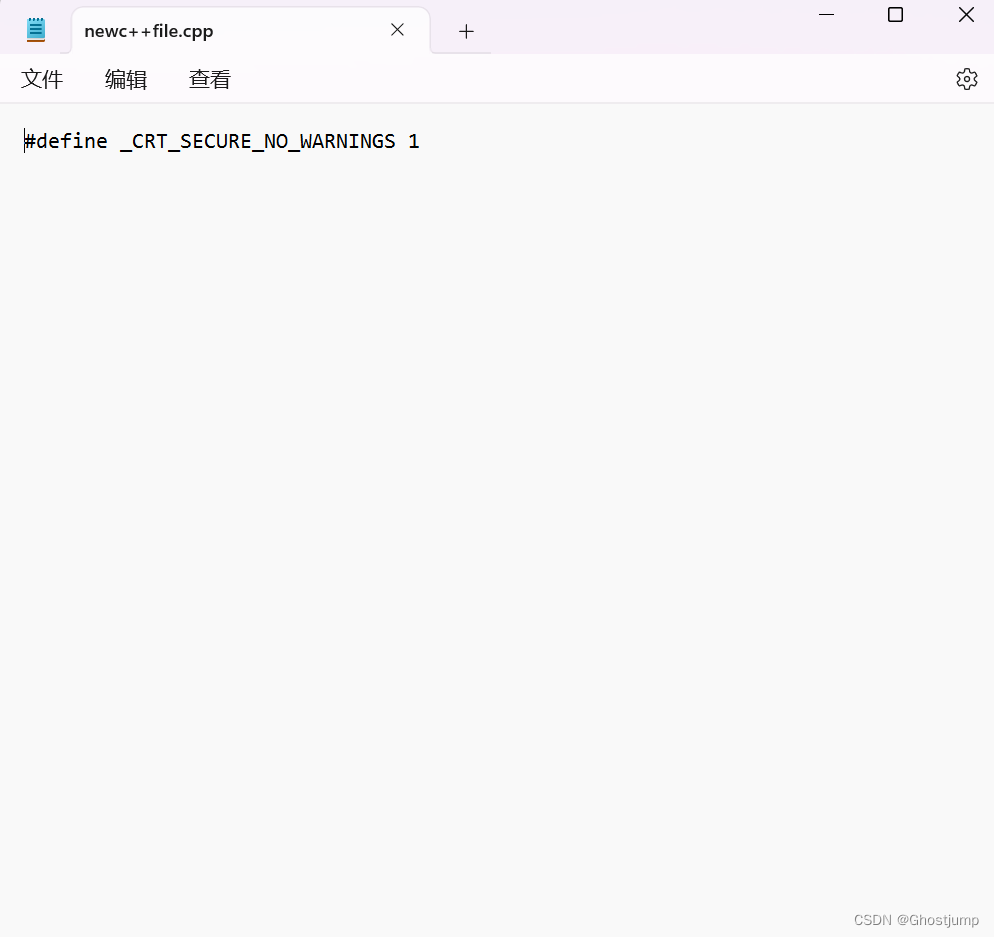This screenshot has height=937, width=994.
Task: Select the word _CRT_SECURE_NO_WARNINGS in the text
Action: (257, 141)
